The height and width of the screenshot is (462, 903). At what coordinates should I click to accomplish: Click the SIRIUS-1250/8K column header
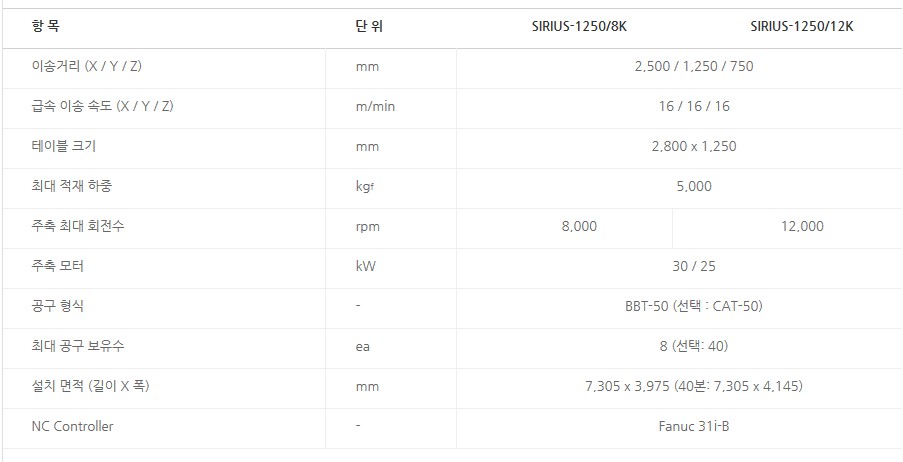tap(578, 27)
